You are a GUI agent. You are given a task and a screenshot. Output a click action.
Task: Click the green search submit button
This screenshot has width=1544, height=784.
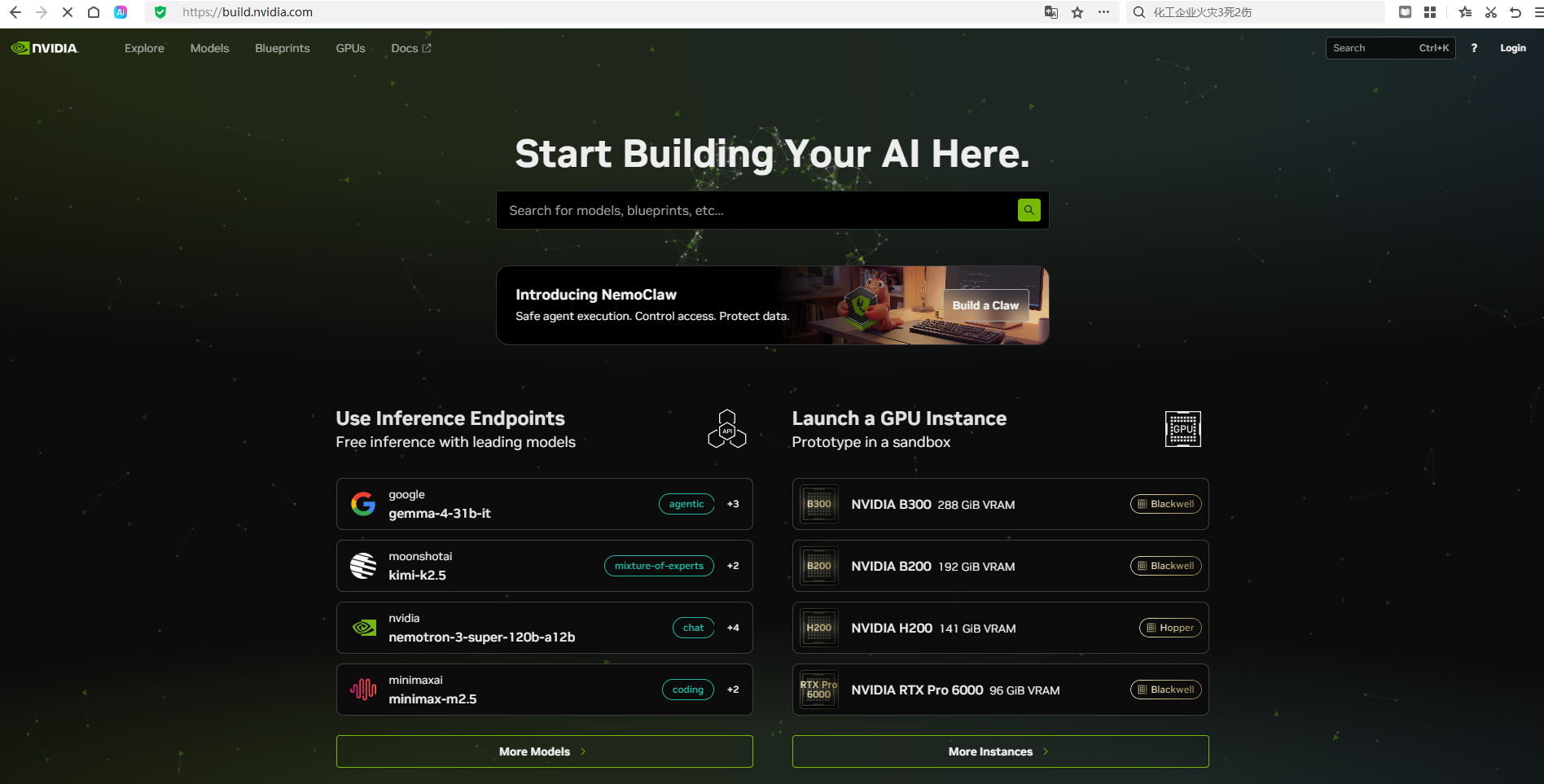point(1029,210)
